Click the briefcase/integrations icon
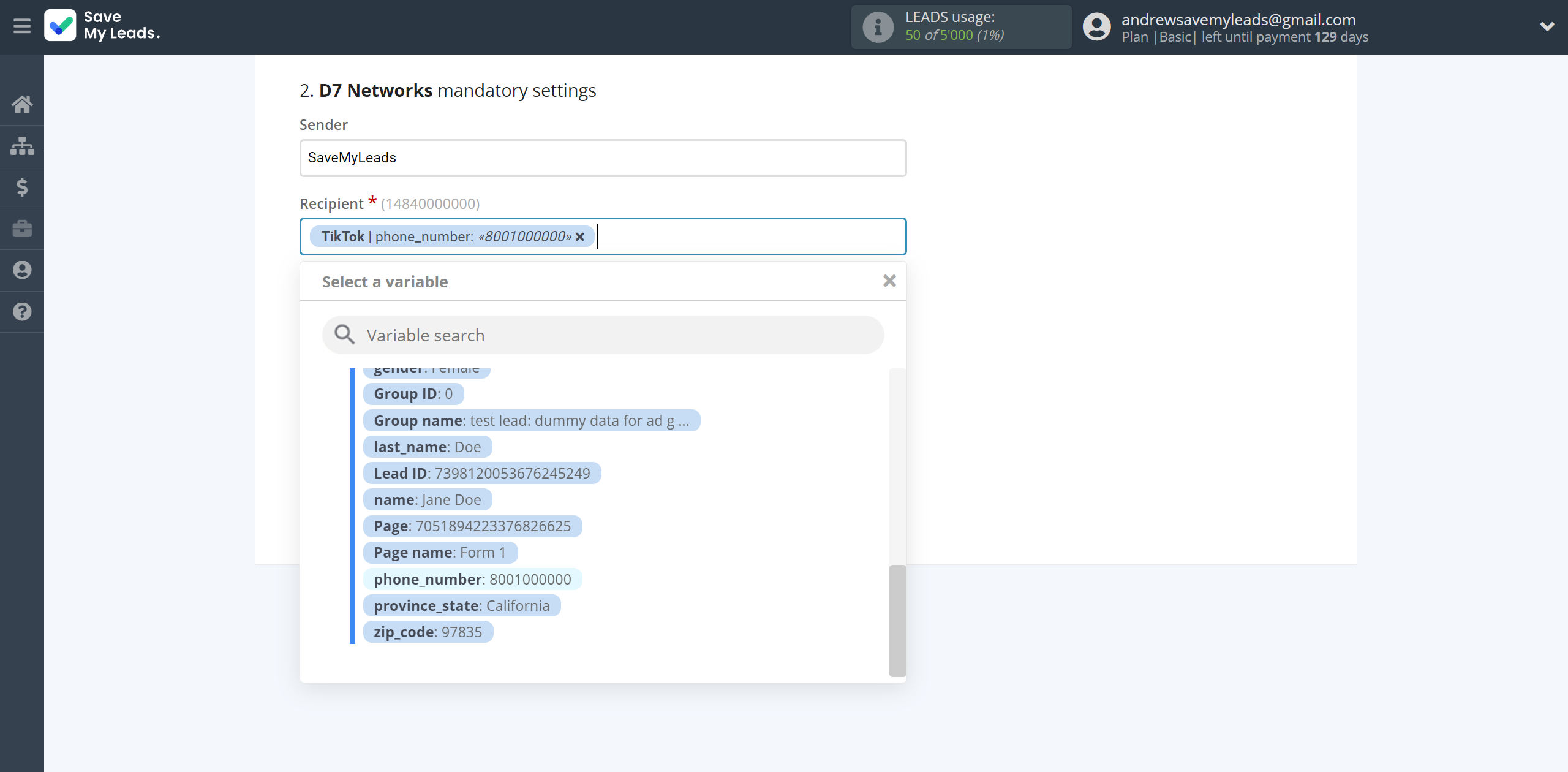The height and width of the screenshot is (772, 1568). [22, 228]
